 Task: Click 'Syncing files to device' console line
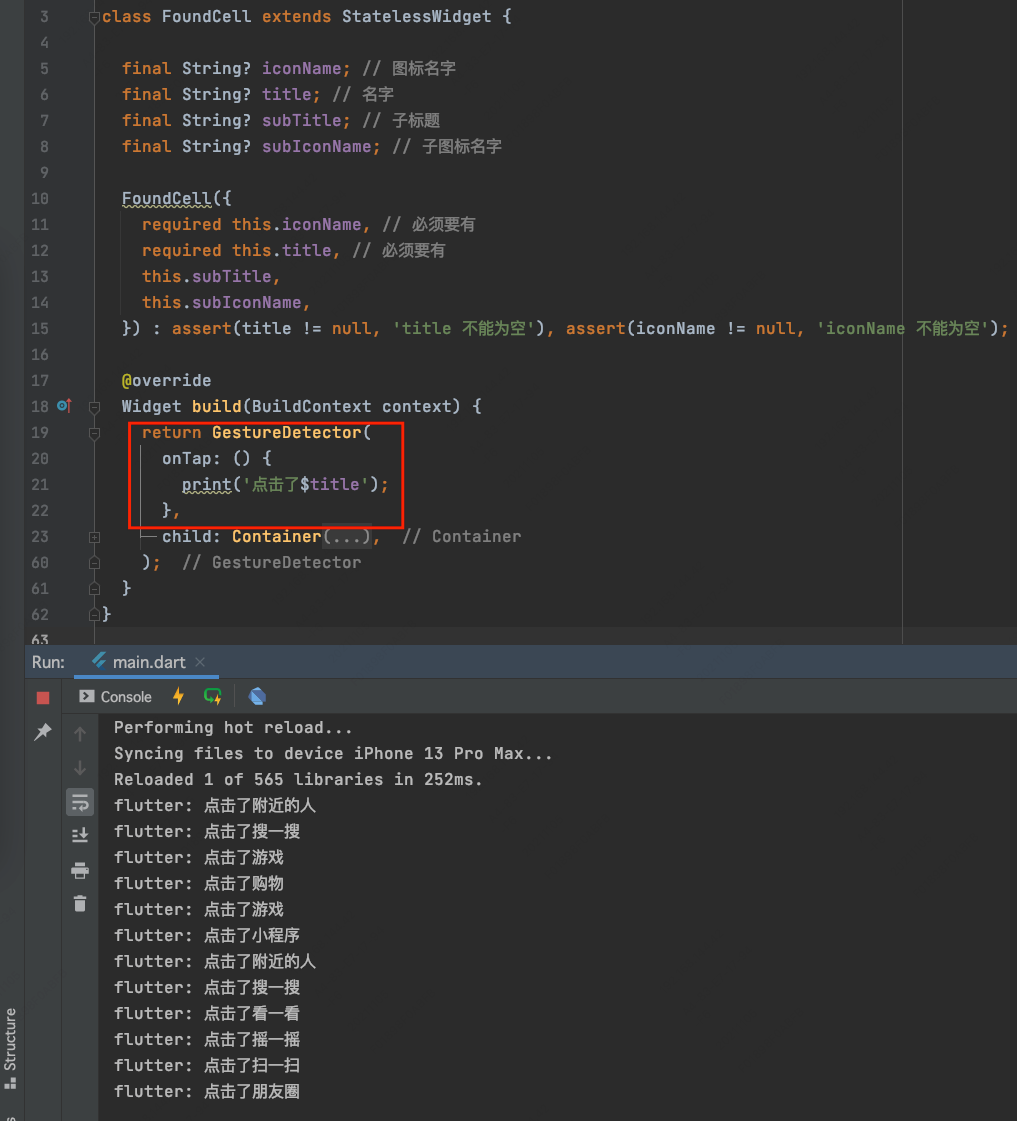333,754
